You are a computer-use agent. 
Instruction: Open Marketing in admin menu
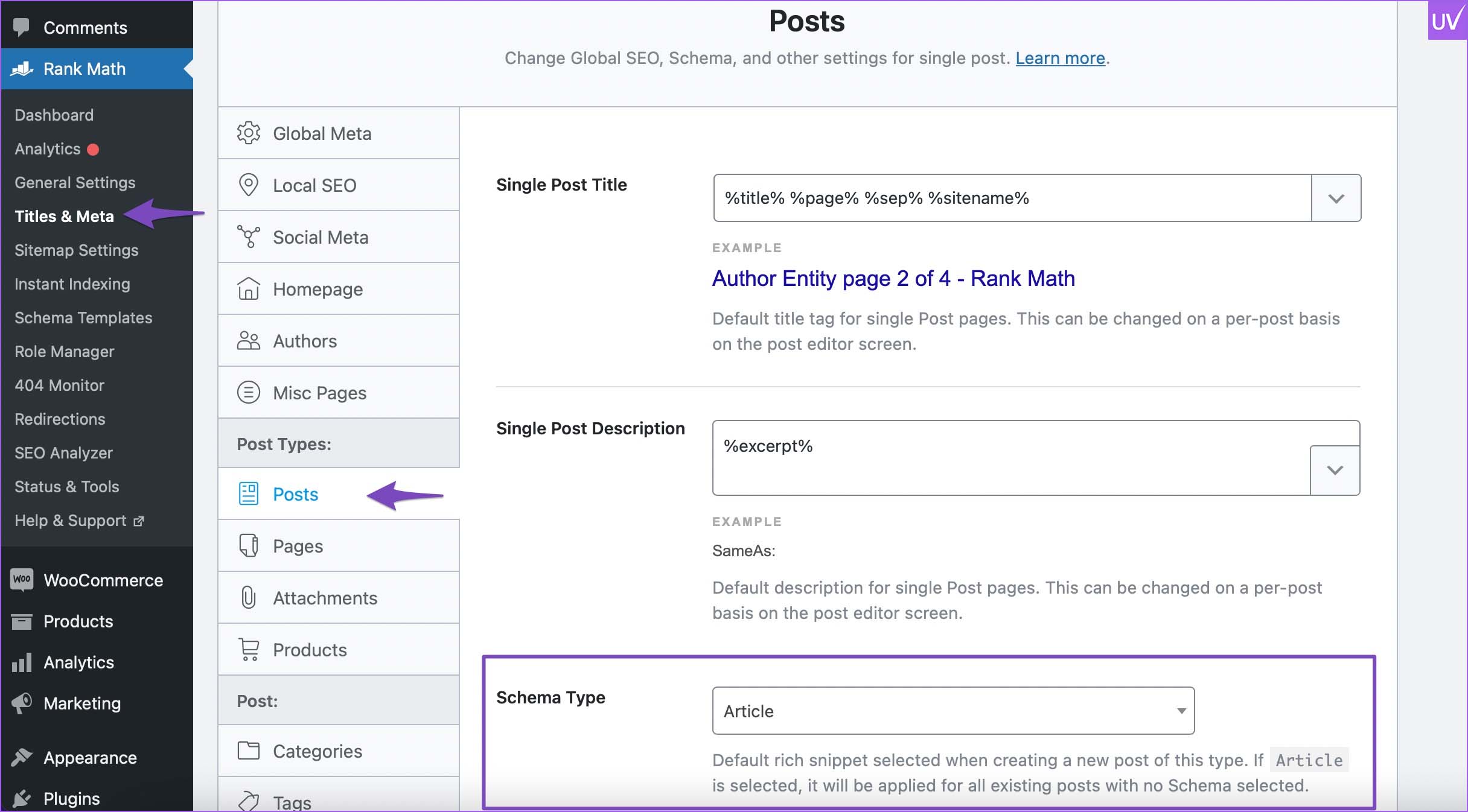pos(97,703)
